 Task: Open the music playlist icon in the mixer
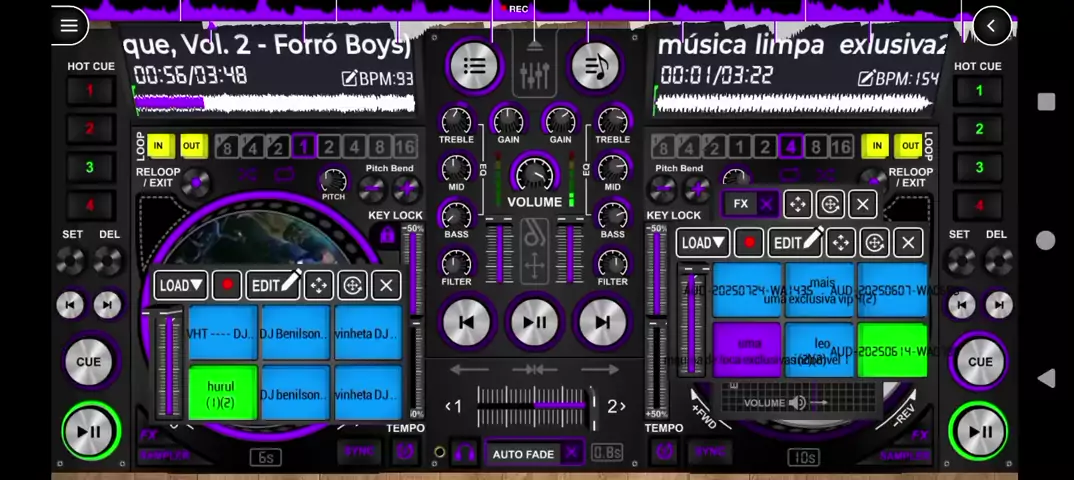[595, 66]
